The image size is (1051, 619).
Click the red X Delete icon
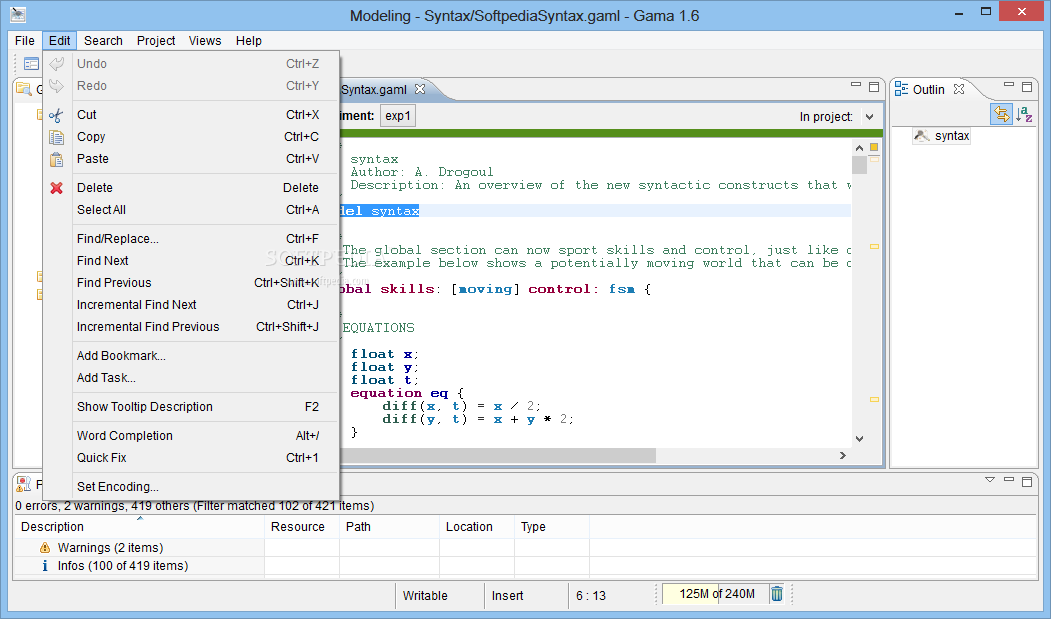[x=56, y=188]
